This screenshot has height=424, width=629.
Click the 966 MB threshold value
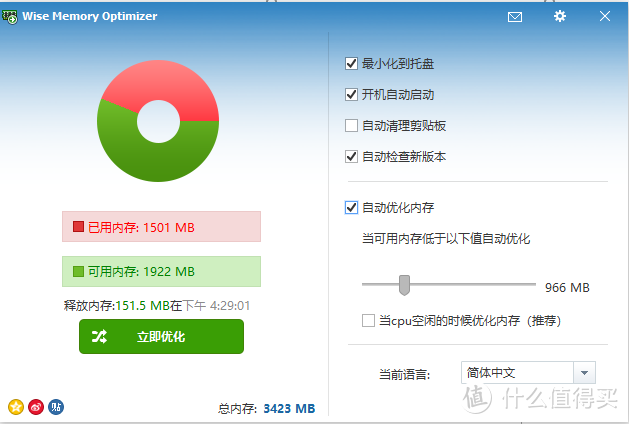pos(567,288)
